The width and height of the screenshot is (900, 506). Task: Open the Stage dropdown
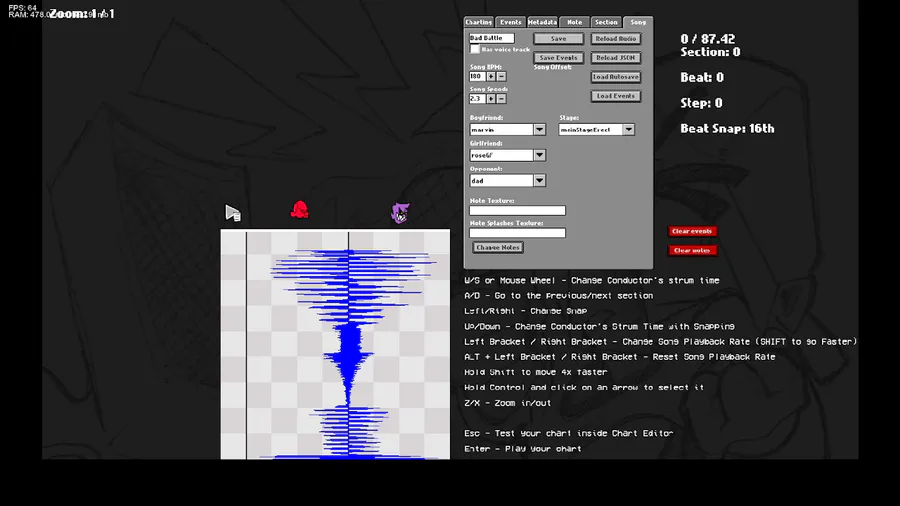click(629, 130)
